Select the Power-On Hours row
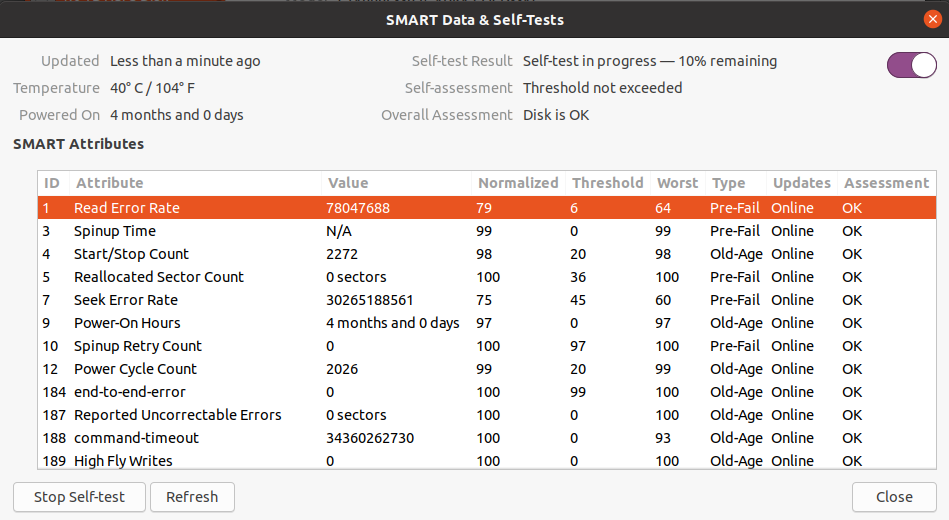The image size is (949, 520). tap(487, 323)
